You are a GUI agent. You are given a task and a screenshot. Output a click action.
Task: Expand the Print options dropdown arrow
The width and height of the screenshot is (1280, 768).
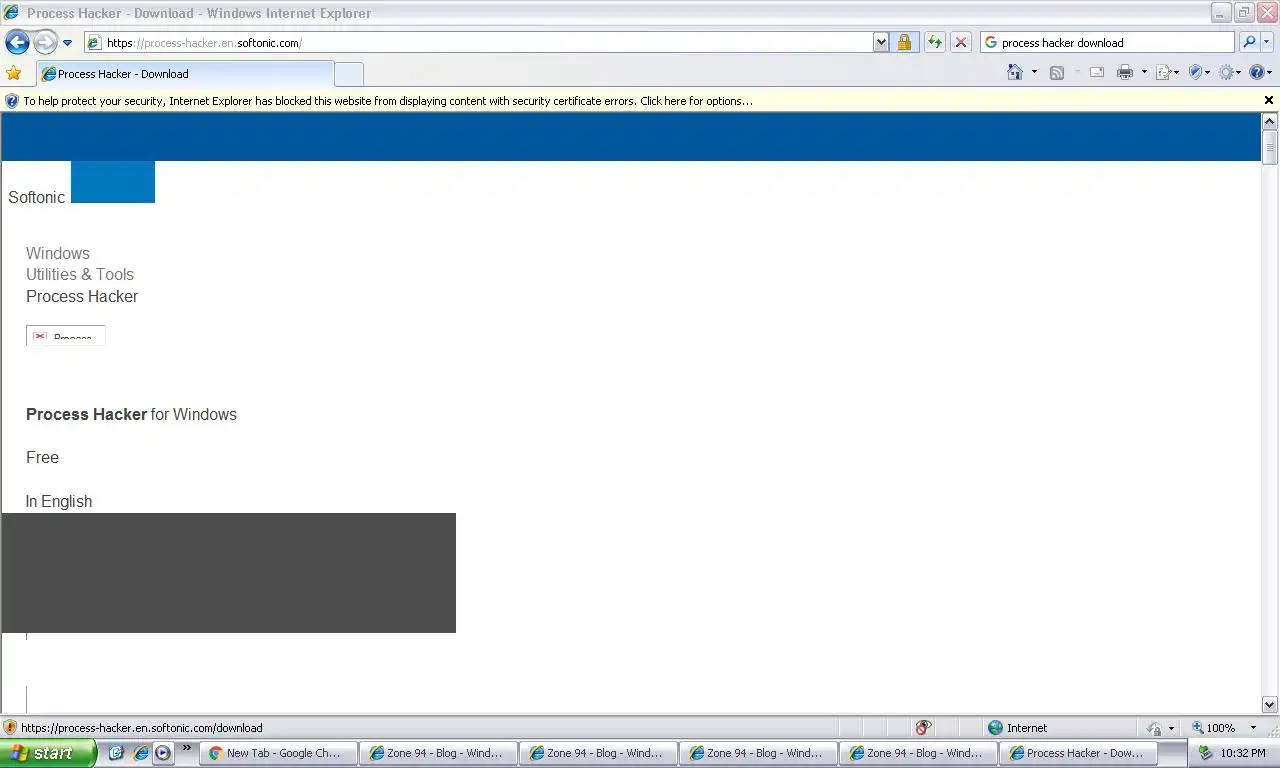(1144, 72)
